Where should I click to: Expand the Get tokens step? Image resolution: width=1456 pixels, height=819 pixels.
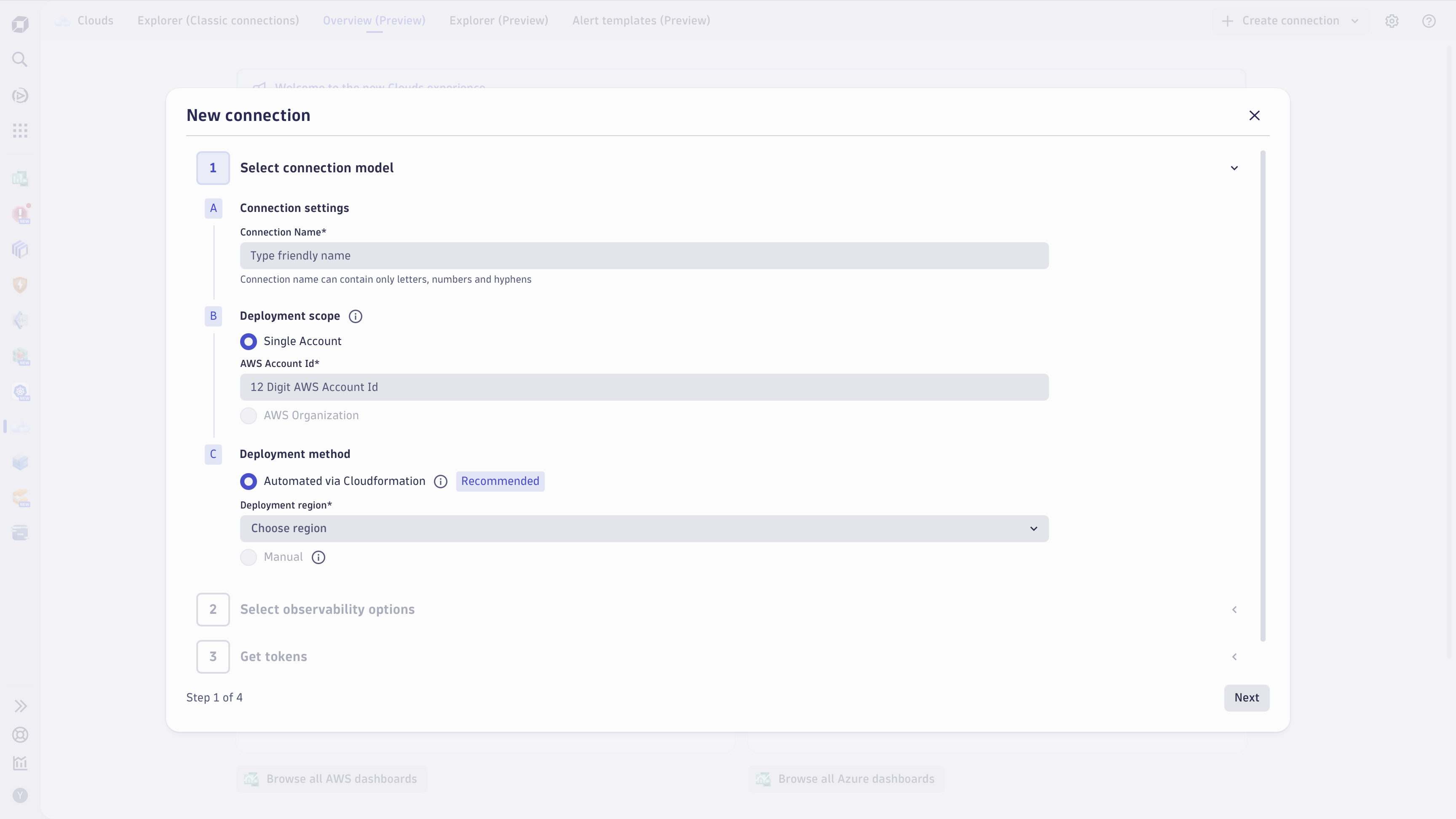point(1234,657)
